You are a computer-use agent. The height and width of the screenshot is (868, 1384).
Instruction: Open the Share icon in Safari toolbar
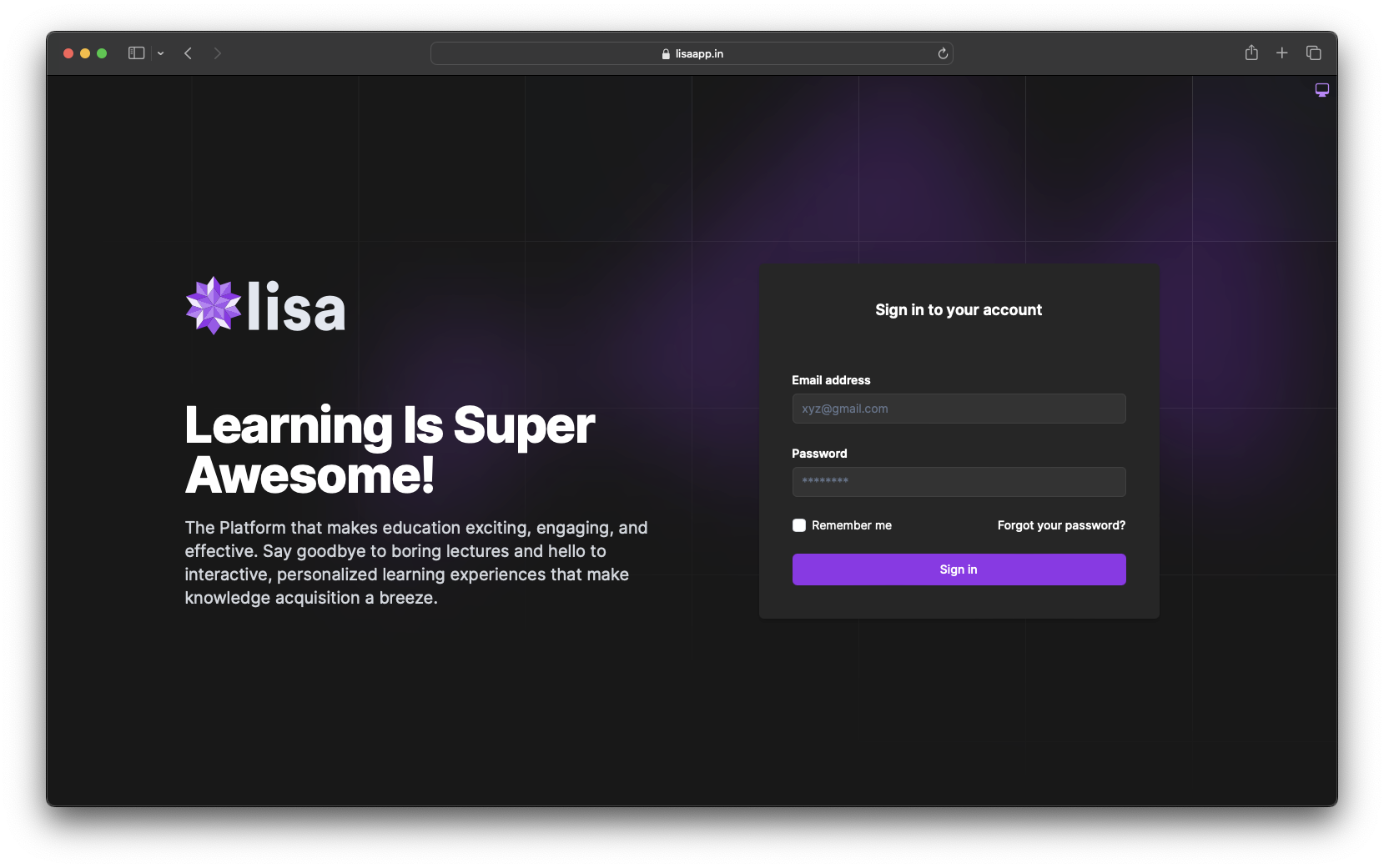(1251, 53)
